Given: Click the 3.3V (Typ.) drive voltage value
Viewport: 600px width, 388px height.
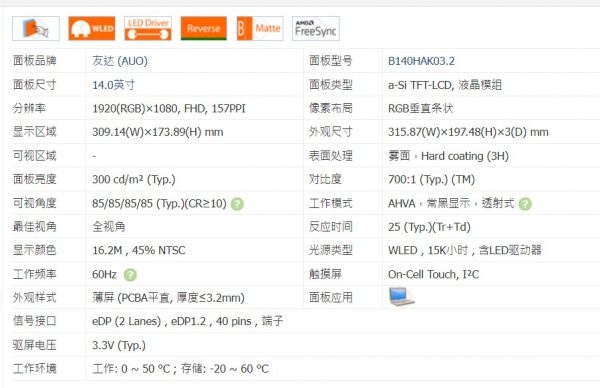Looking at the screenshot, I should 119,345.
